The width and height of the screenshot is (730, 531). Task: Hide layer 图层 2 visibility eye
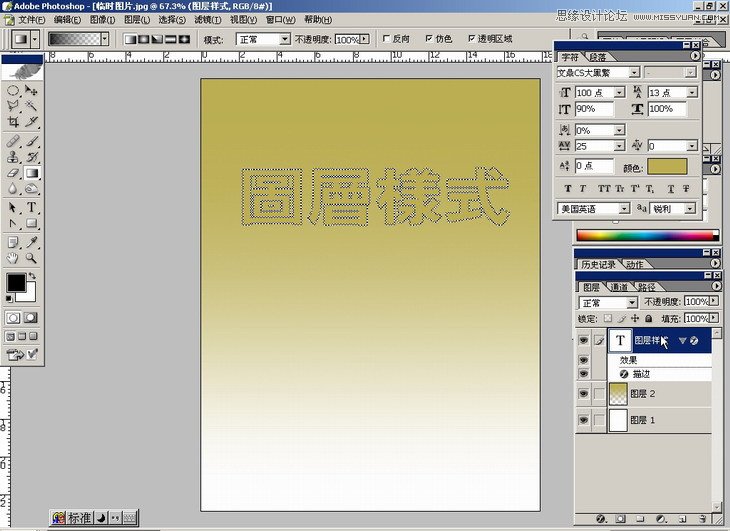click(583, 394)
